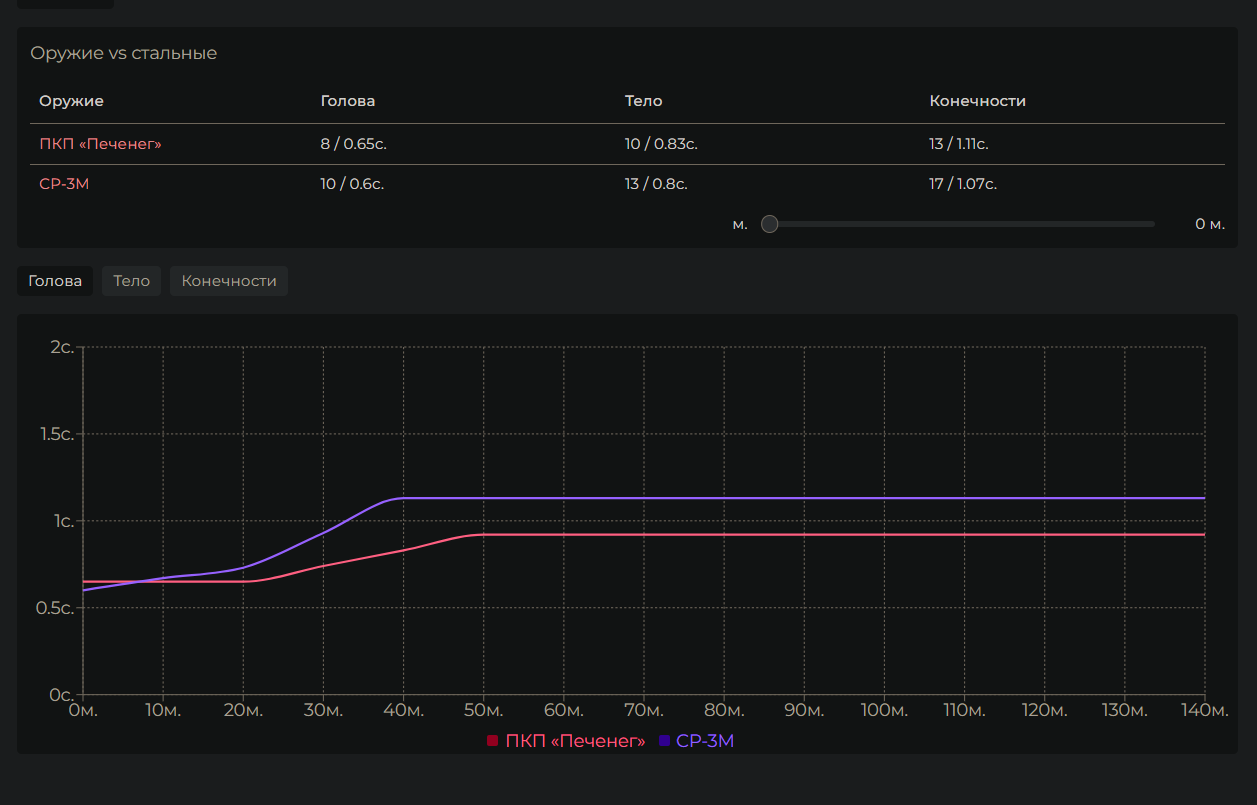The image size is (1257, 805).
Task: Click the "0 м." distance value
Action: tap(1209, 224)
